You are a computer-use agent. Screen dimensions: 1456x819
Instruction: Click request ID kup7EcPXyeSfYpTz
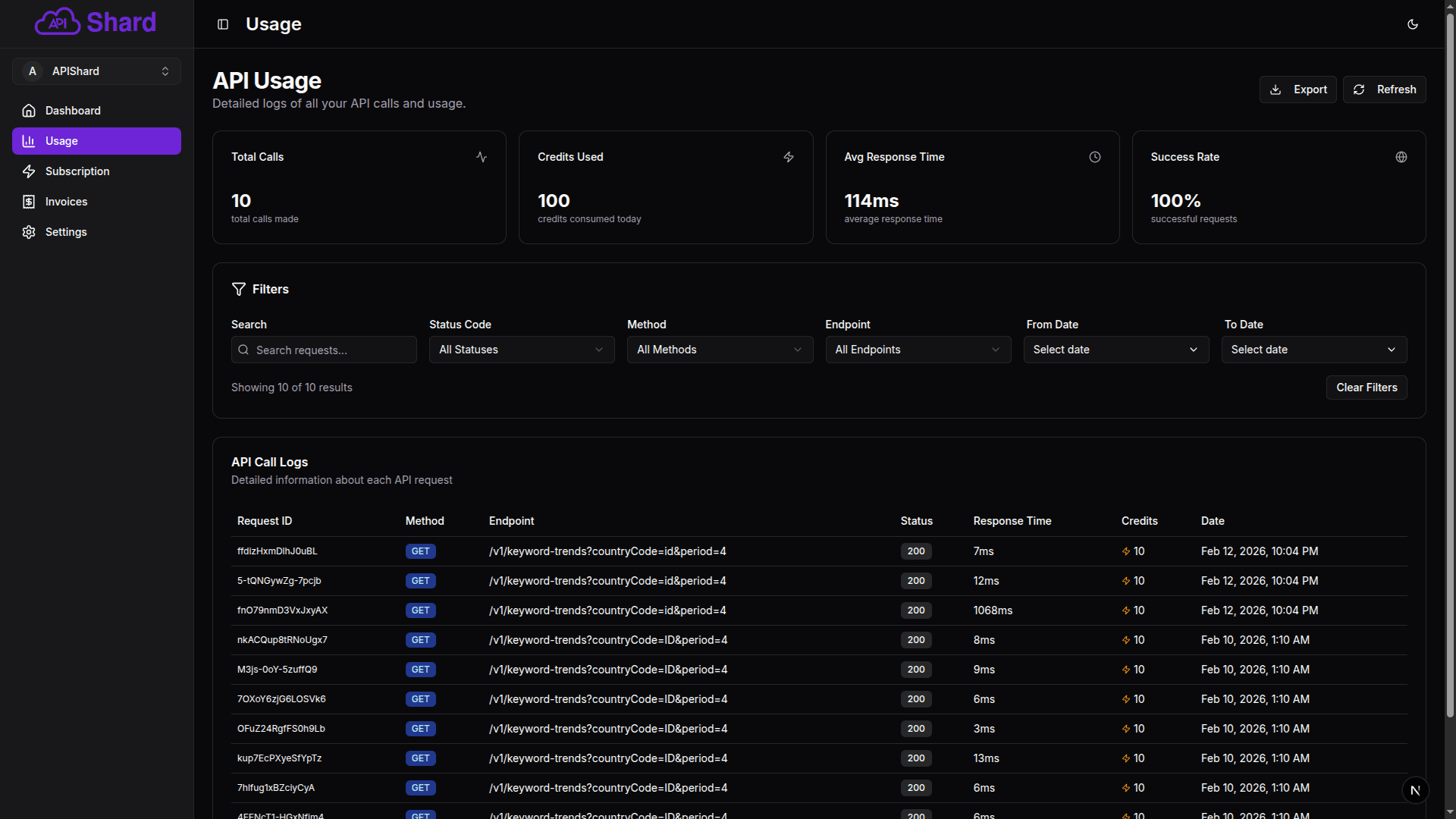point(279,758)
